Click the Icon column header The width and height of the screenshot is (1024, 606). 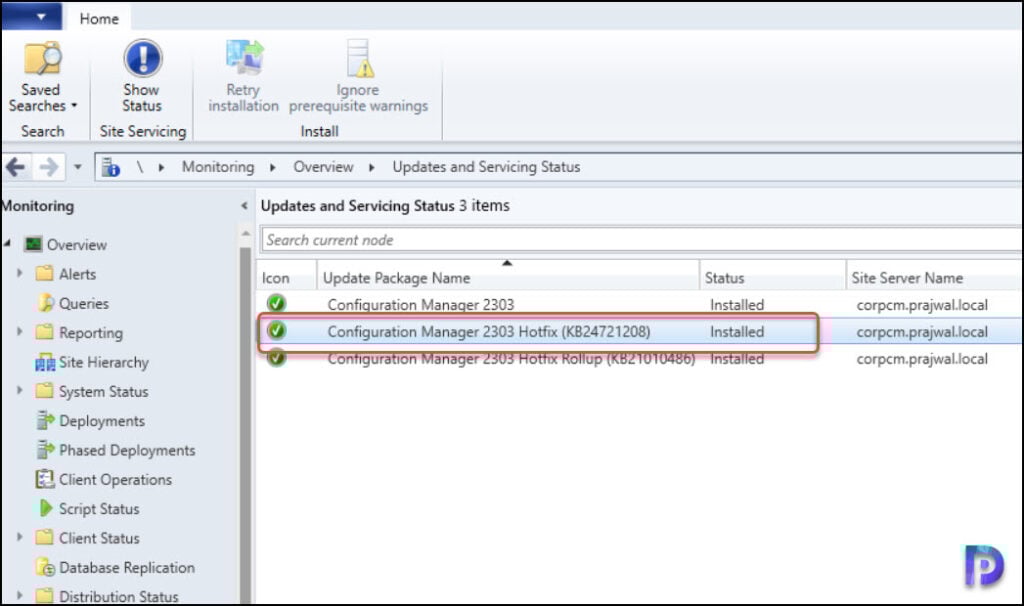tap(286, 278)
